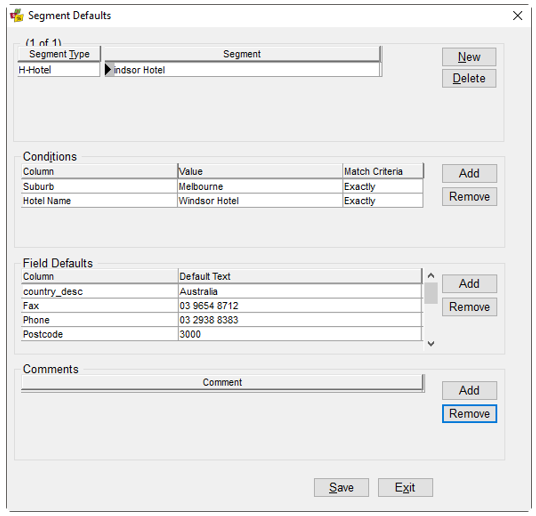Click the Segment Defaults app icon in title bar

pos(17,15)
